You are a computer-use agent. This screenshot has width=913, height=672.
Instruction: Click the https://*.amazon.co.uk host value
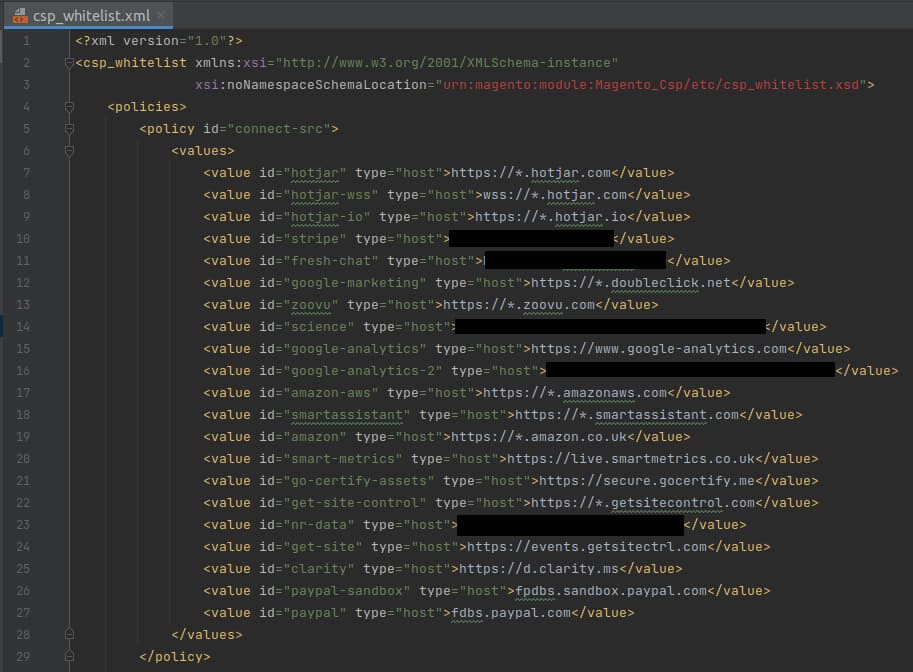[x=539, y=437]
